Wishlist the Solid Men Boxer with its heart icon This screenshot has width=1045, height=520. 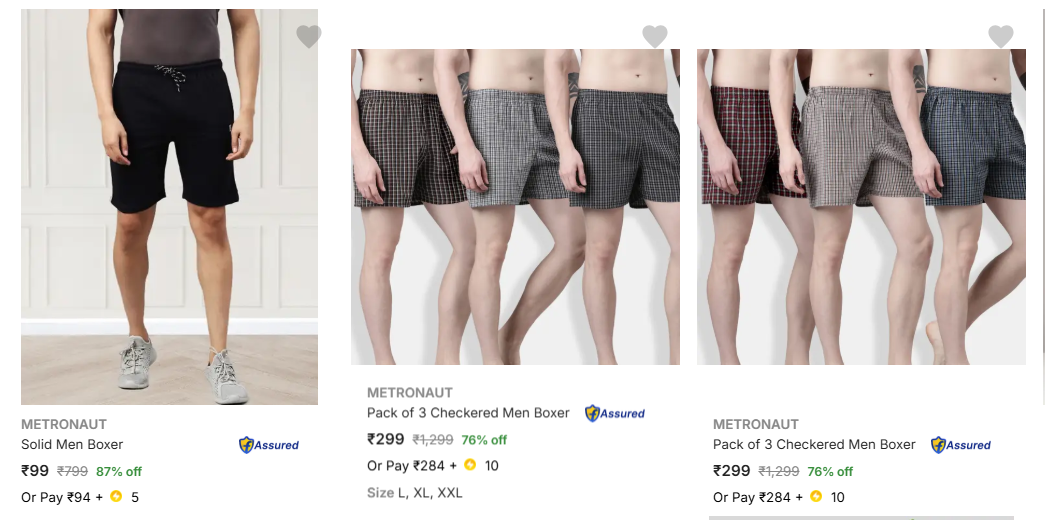[x=309, y=37]
